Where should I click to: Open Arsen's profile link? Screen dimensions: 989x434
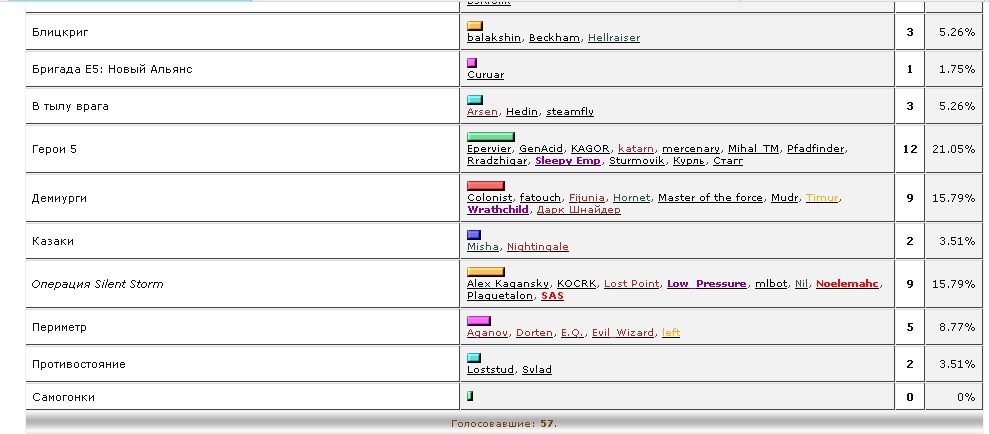(482, 112)
